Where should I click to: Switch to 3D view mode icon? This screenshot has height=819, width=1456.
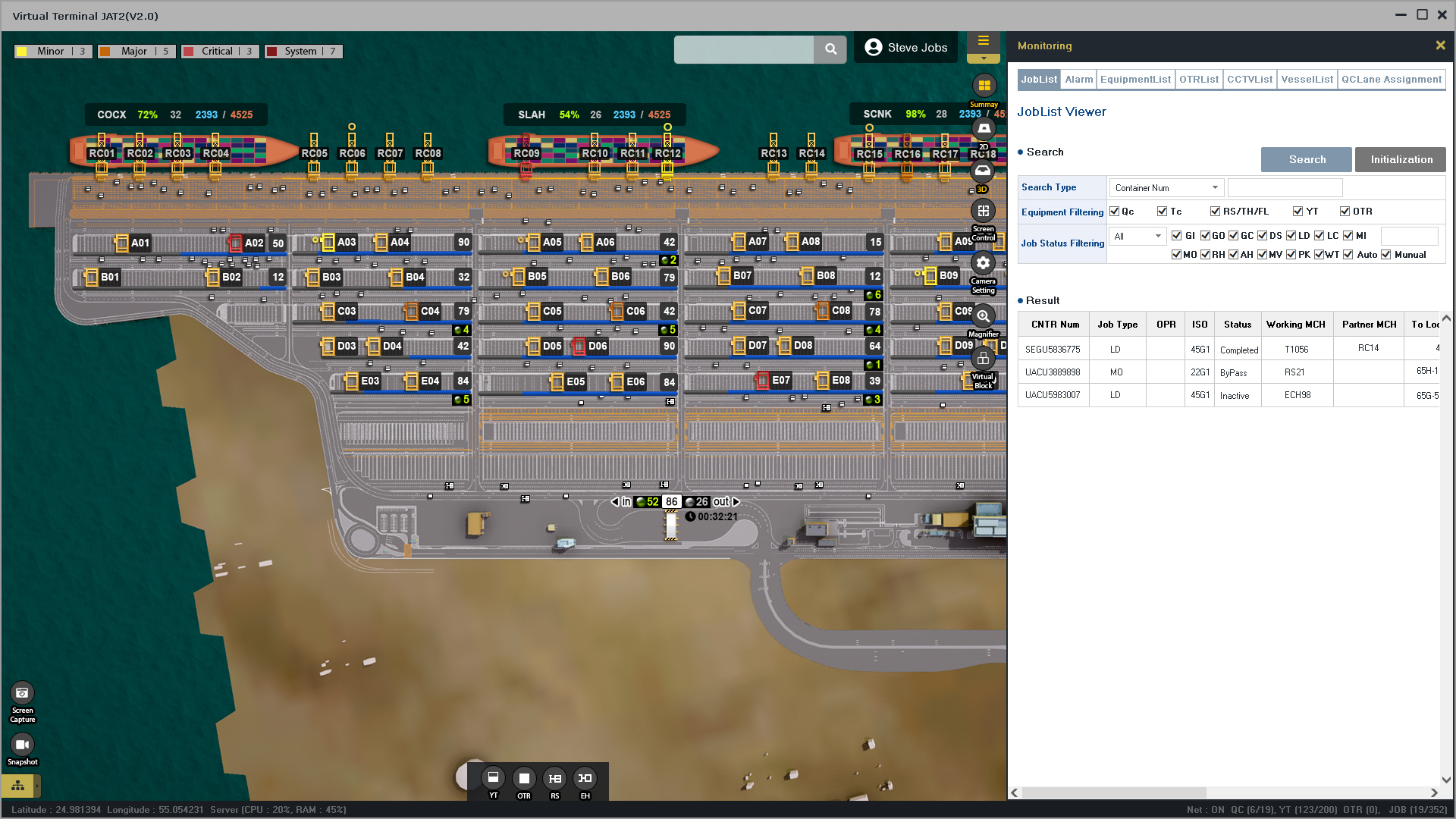(983, 171)
